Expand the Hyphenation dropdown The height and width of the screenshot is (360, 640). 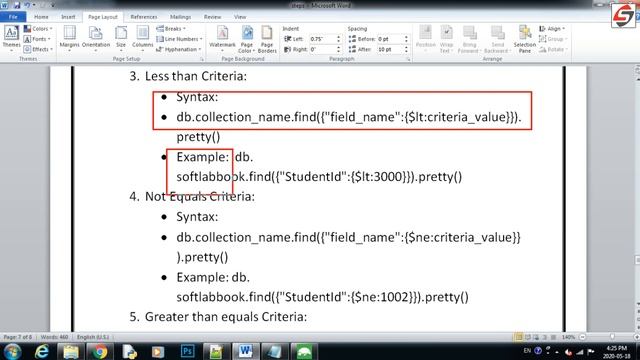coord(179,49)
